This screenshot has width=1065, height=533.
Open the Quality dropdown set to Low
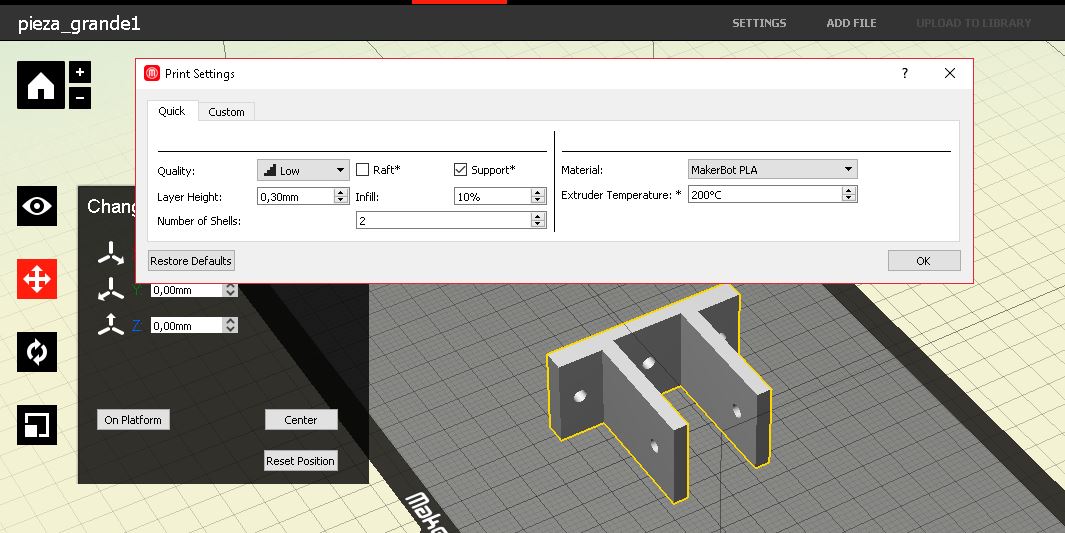303,170
